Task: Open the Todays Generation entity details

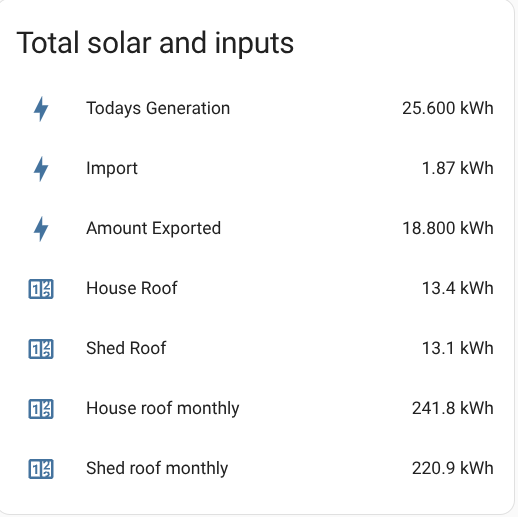Action: point(158,109)
